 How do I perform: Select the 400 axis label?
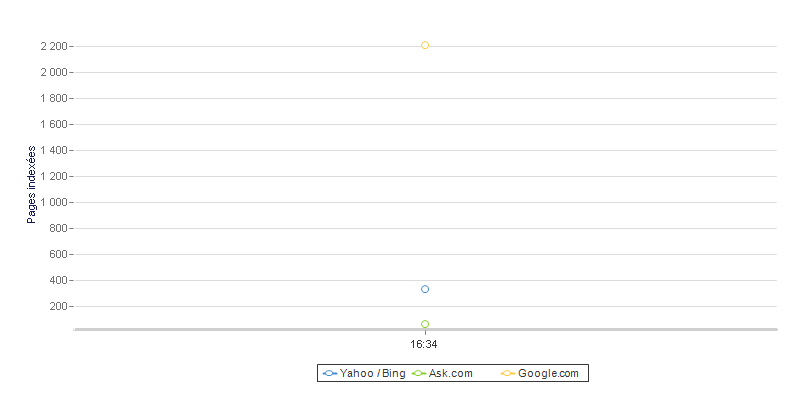click(x=58, y=281)
